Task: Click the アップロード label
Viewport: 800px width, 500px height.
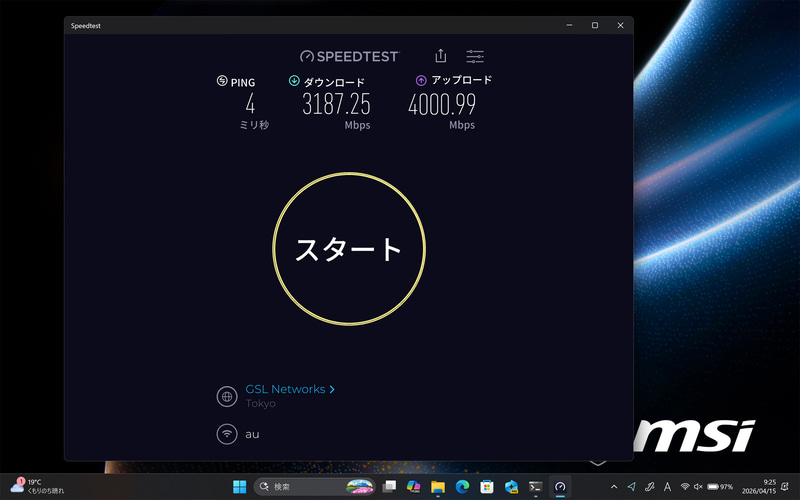Action: pos(462,80)
